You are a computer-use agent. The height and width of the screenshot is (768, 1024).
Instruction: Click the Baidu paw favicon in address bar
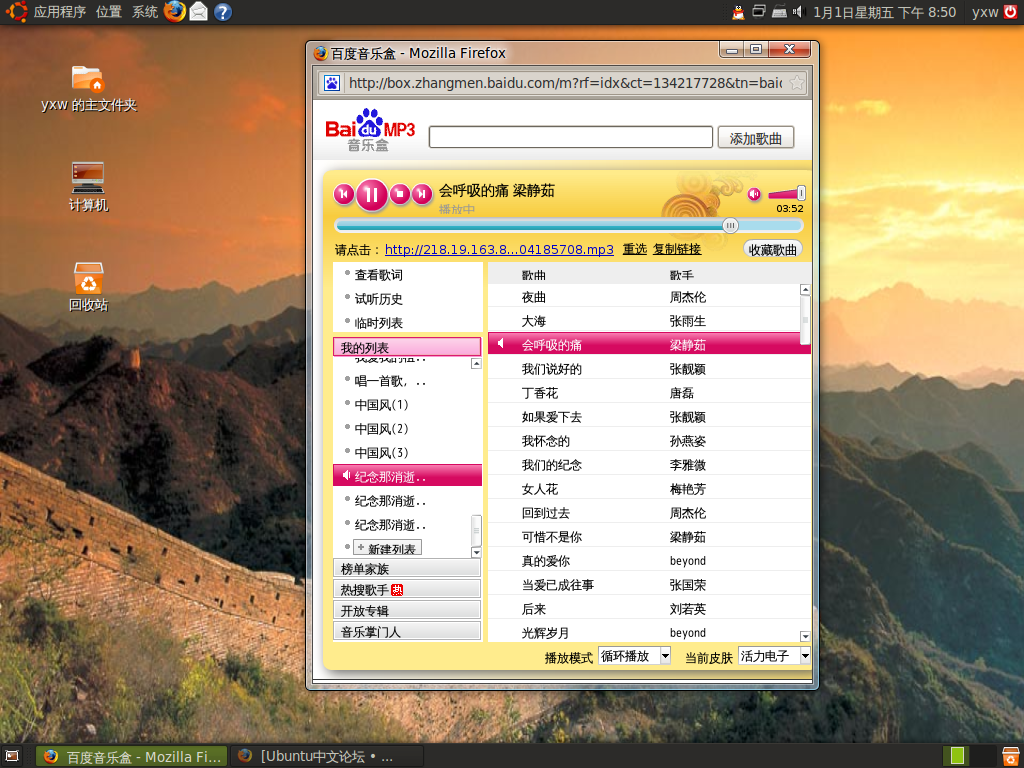pos(332,83)
